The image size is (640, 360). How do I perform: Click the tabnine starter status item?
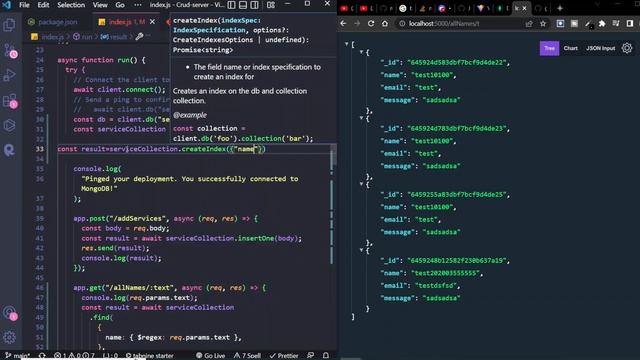pyautogui.click(x=149, y=356)
